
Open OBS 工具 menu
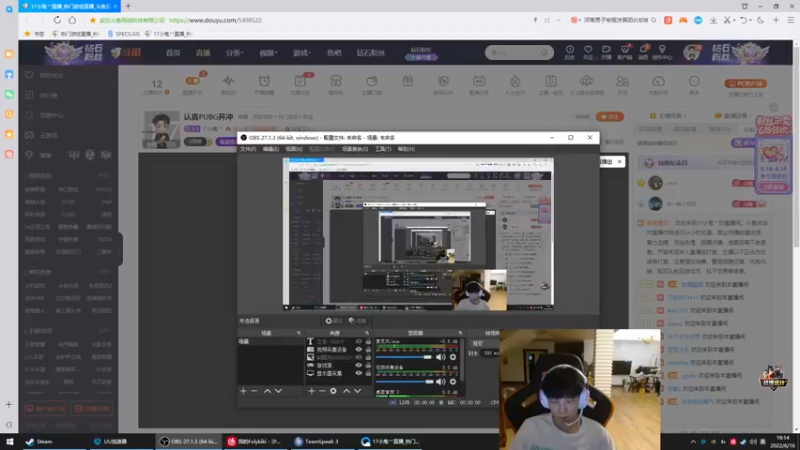[383, 149]
